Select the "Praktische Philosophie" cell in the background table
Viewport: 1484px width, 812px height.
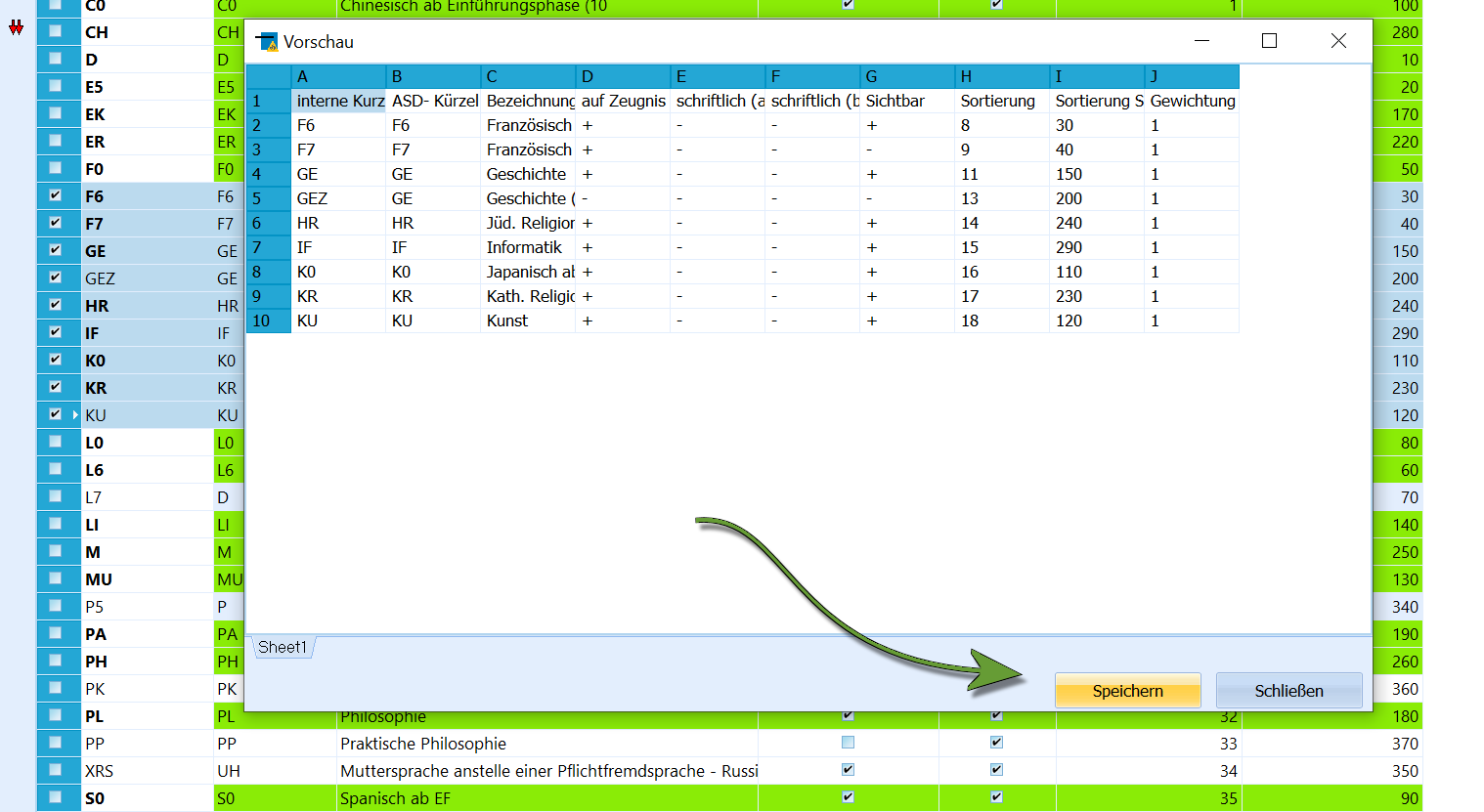[x=546, y=744]
